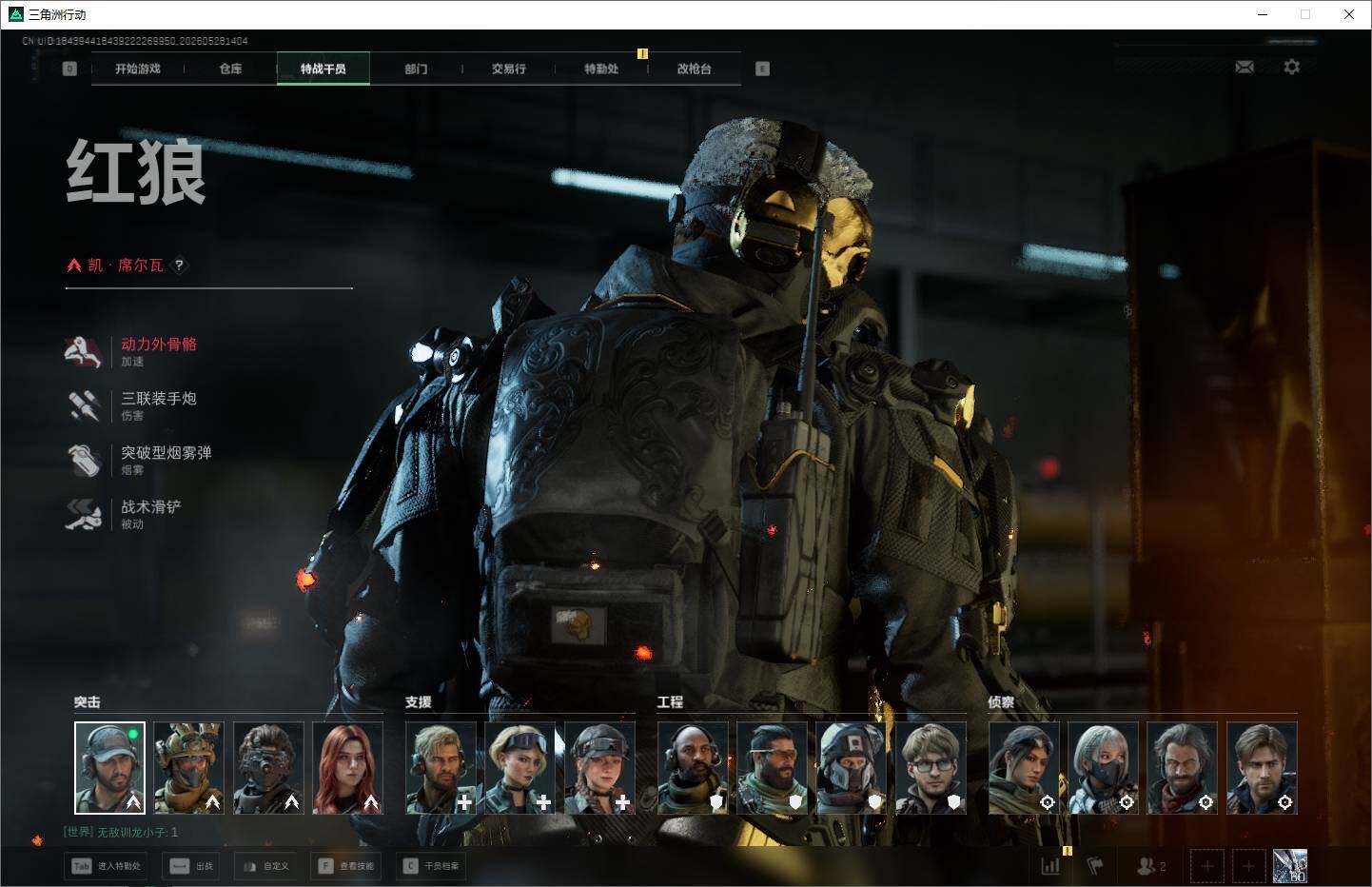This screenshot has height=887, width=1372.
Task: Open the 开始游戏 tab
Action: tap(138, 69)
